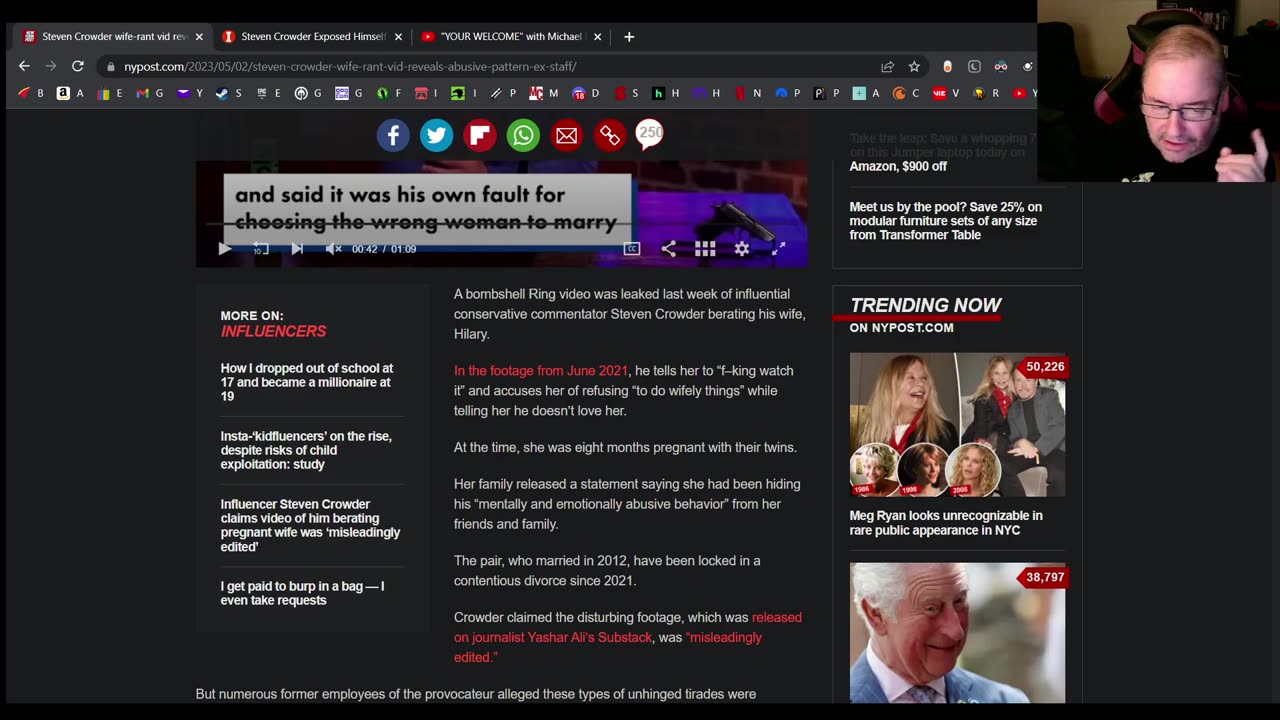Open 'I get paid to burp' story

(x=302, y=593)
